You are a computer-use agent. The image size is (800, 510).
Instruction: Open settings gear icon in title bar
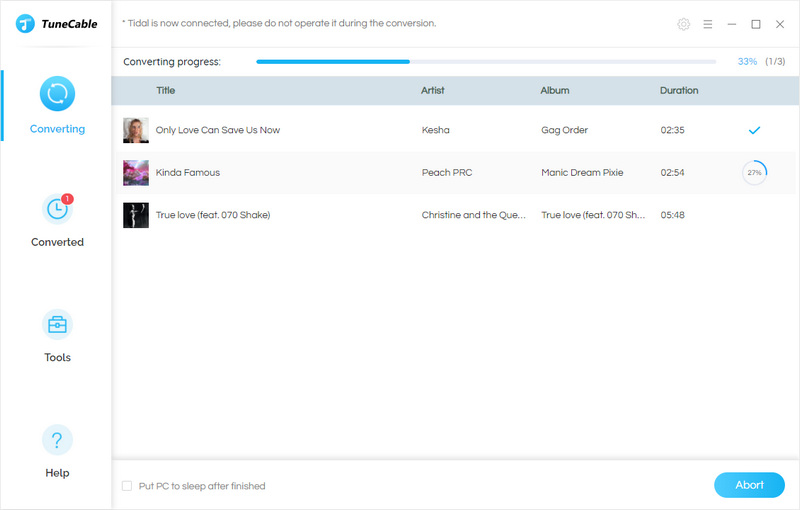684,24
